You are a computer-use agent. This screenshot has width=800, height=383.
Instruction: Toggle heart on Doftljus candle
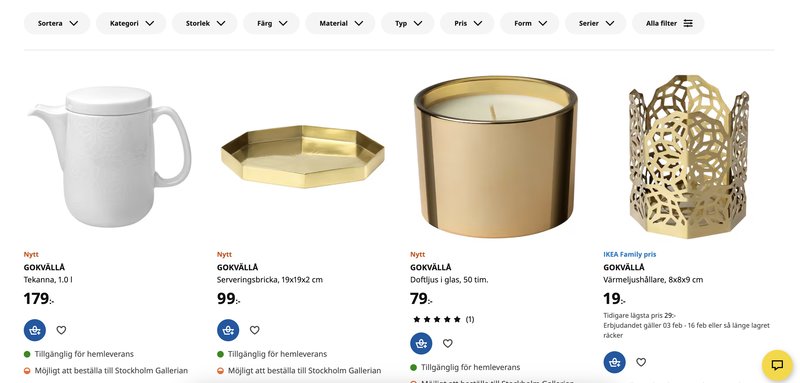447,343
